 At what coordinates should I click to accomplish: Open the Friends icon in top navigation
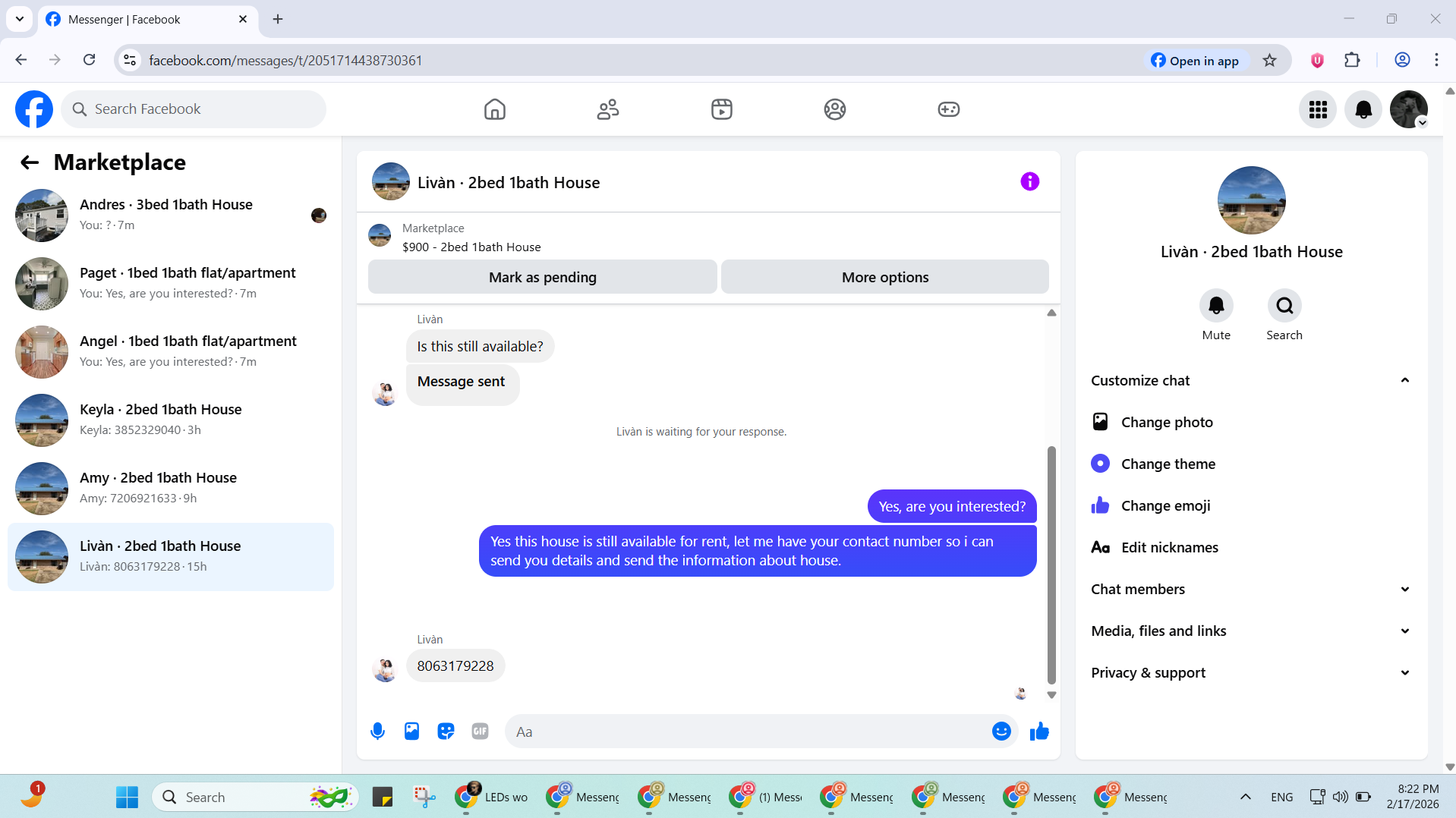click(608, 109)
